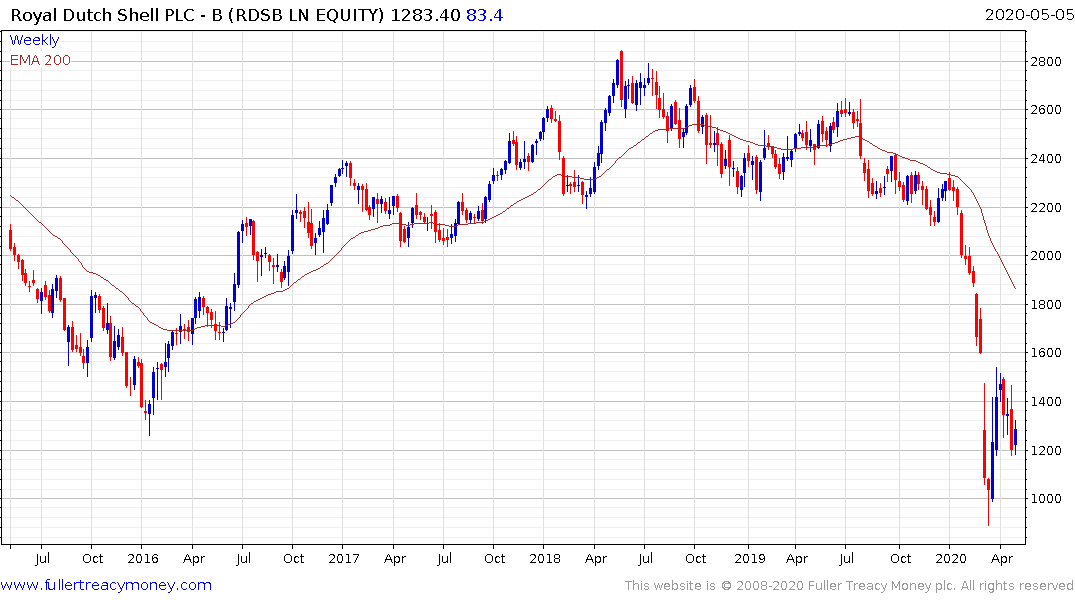Screen dimensions: 1075x600
Task: Click the blue change value 83.4
Action: [485, 15]
